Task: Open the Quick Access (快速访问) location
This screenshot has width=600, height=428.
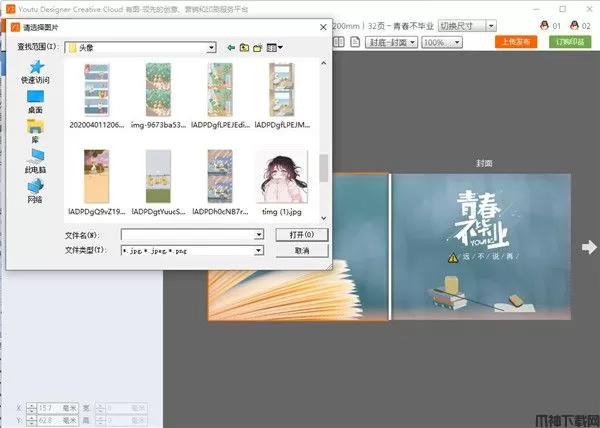Action: click(x=35, y=68)
